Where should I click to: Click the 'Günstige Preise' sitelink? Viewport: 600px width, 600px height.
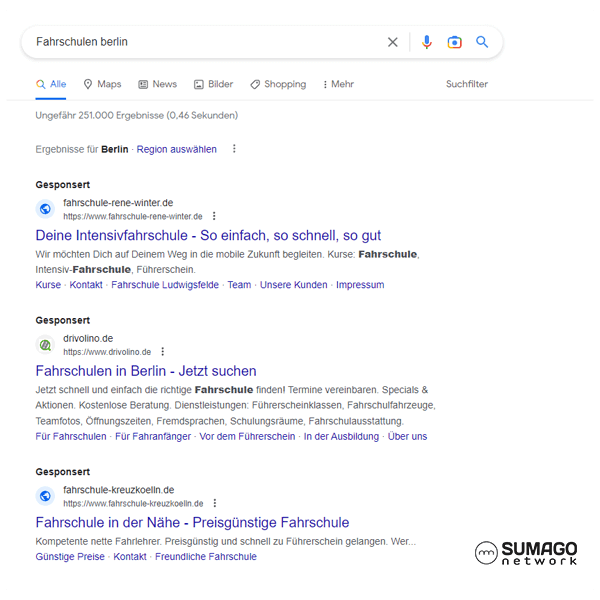coord(70,556)
